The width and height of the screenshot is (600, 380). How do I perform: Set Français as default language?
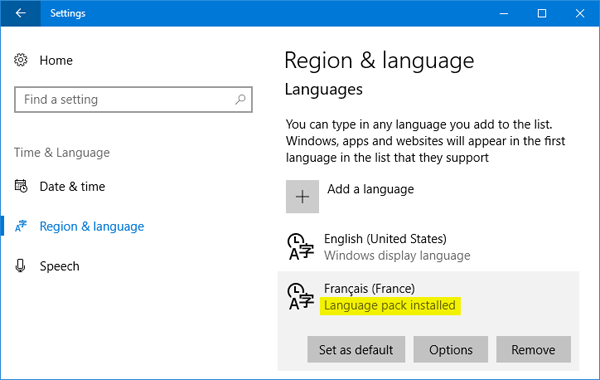point(356,349)
